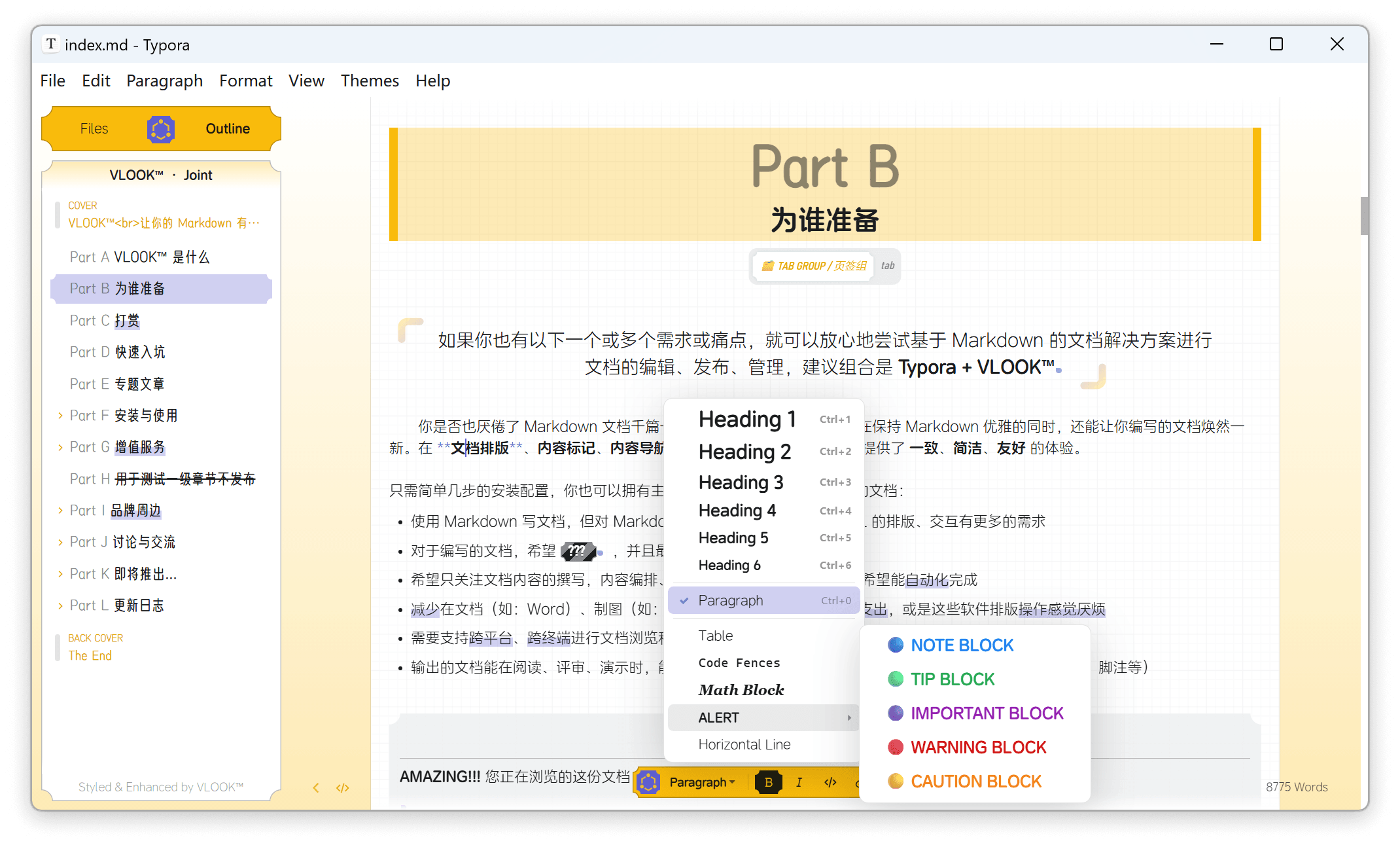
Task: Open the Paragraph dropdown on the bottom toolbar
Action: [702, 782]
